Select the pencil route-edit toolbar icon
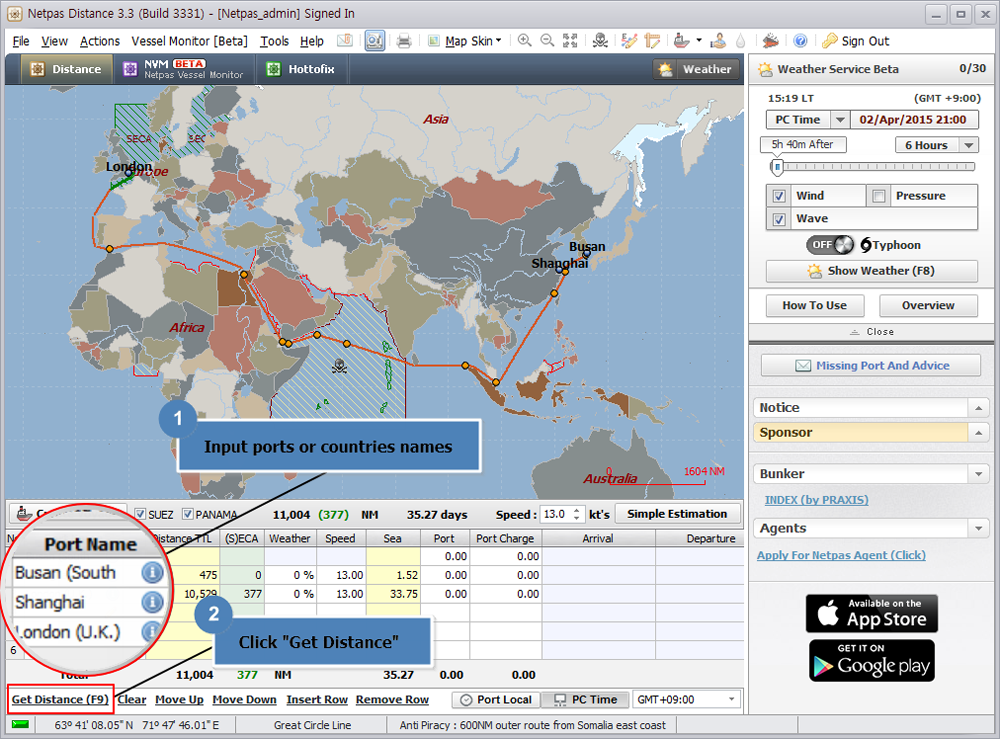 (628, 40)
